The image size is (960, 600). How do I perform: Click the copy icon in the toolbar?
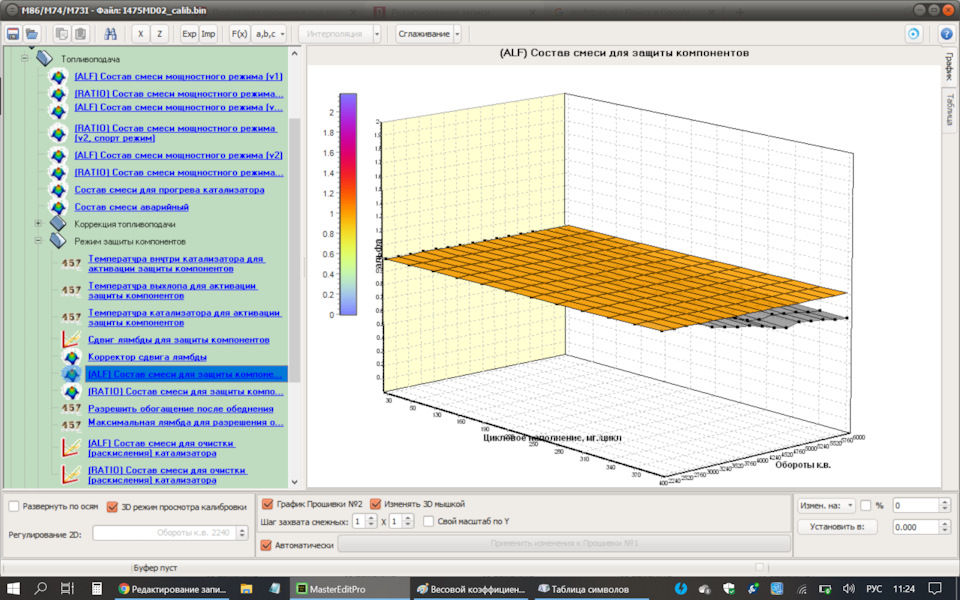tap(61, 34)
